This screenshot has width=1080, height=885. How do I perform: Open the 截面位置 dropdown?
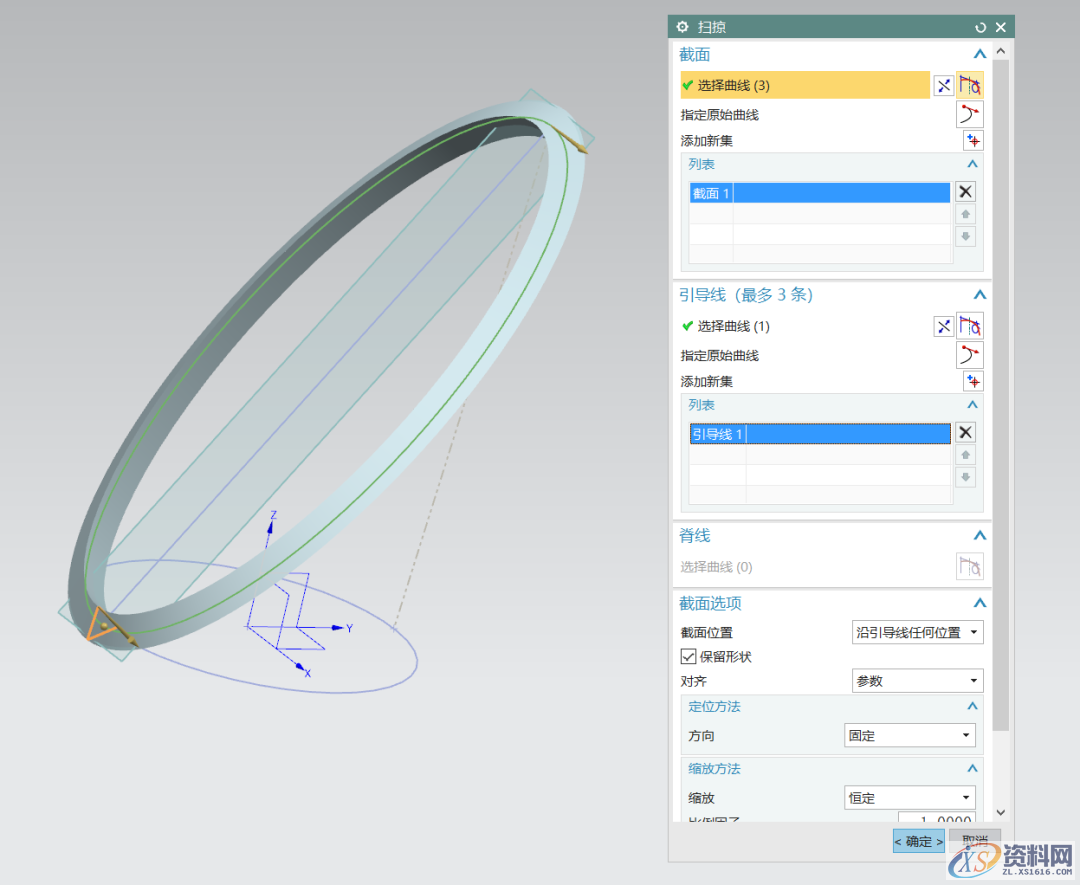pos(917,632)
